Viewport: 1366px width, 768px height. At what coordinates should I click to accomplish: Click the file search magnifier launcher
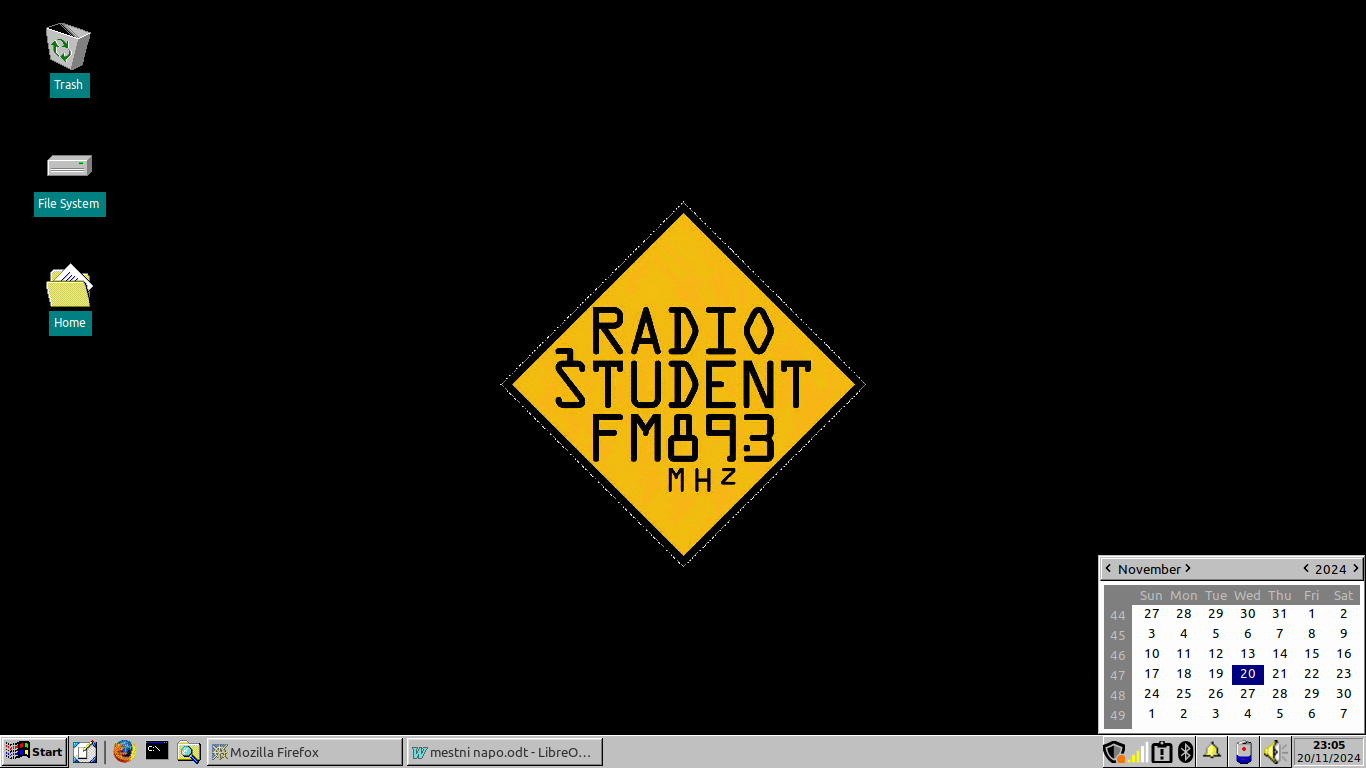click(189, 751)
